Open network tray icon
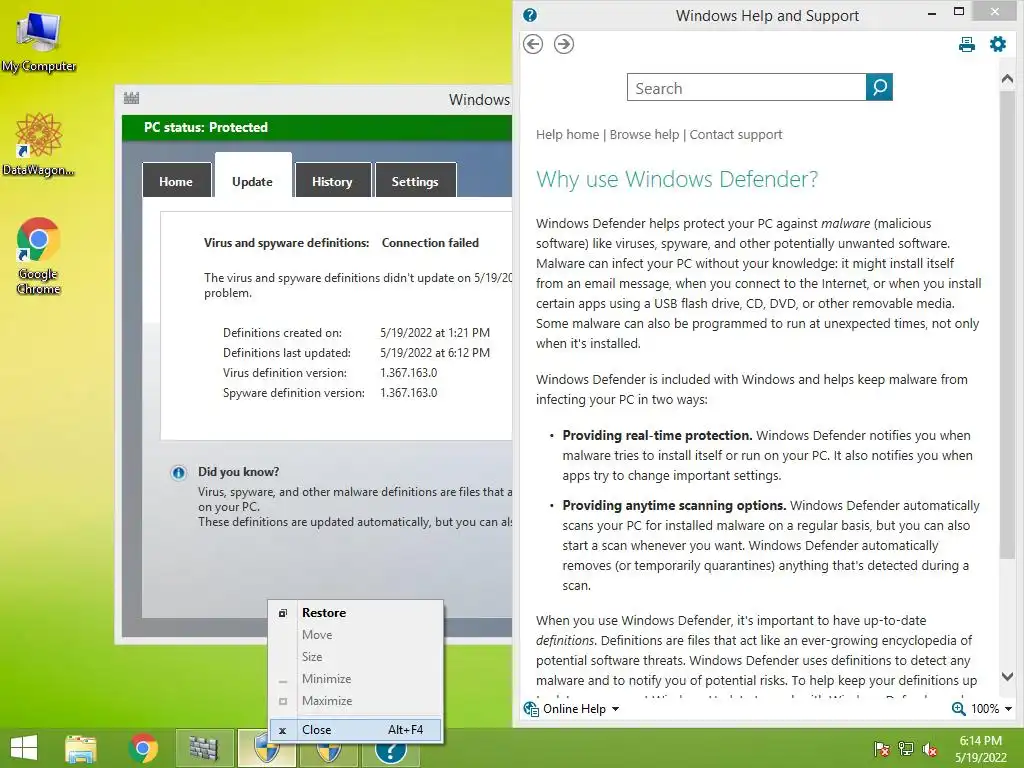This screenshot has width=1024, height=768. tap(906, 748)
